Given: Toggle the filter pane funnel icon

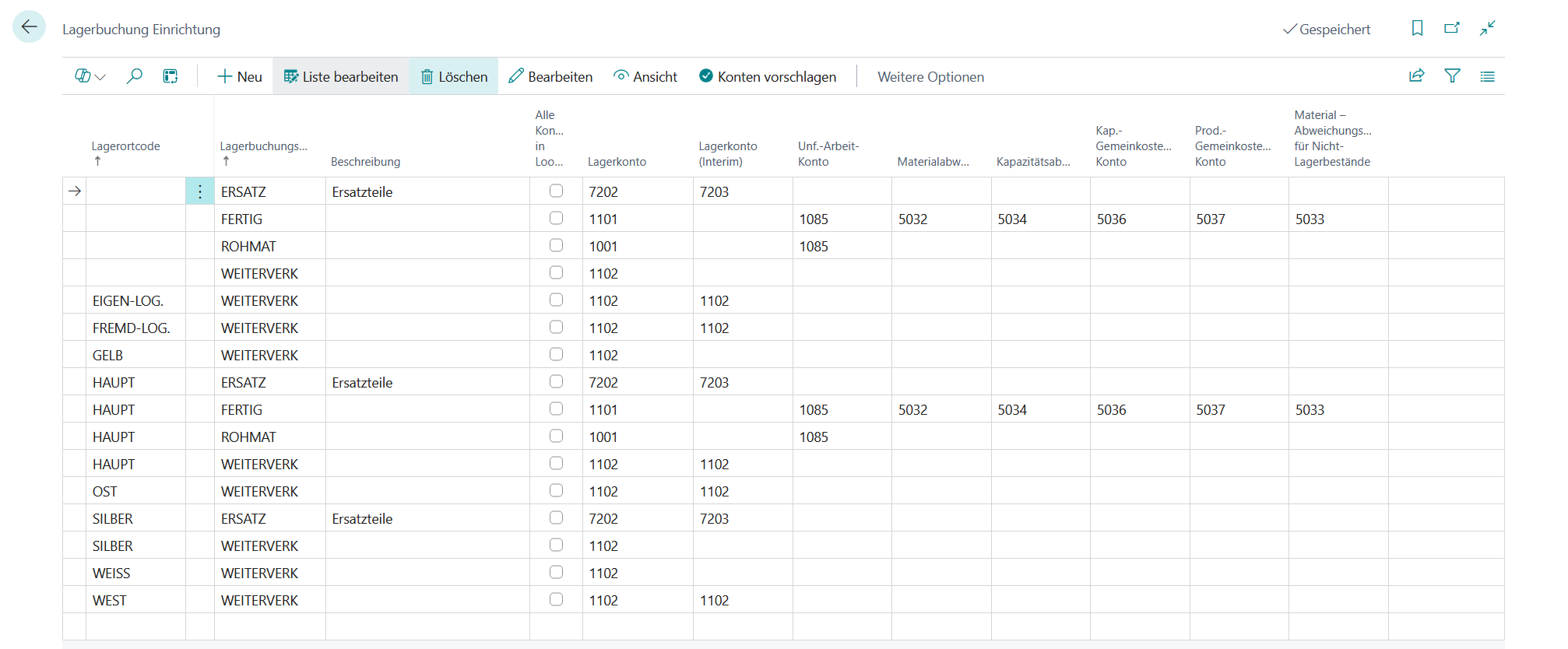Looking at the screenshot, I should coord(1452,75).
